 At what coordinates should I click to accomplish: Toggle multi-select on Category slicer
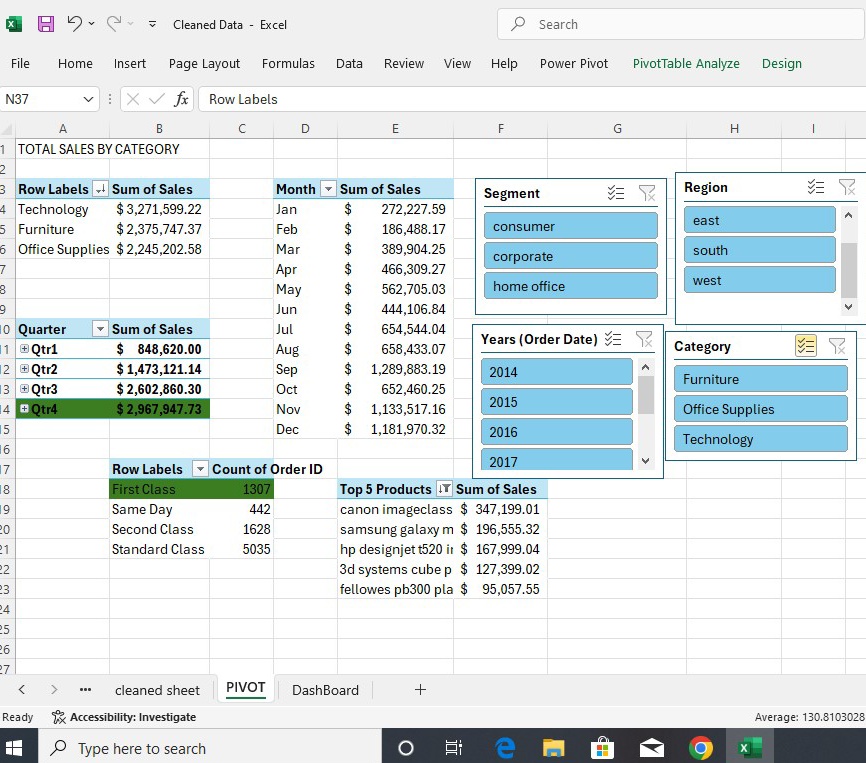click(x=806, y=346)
